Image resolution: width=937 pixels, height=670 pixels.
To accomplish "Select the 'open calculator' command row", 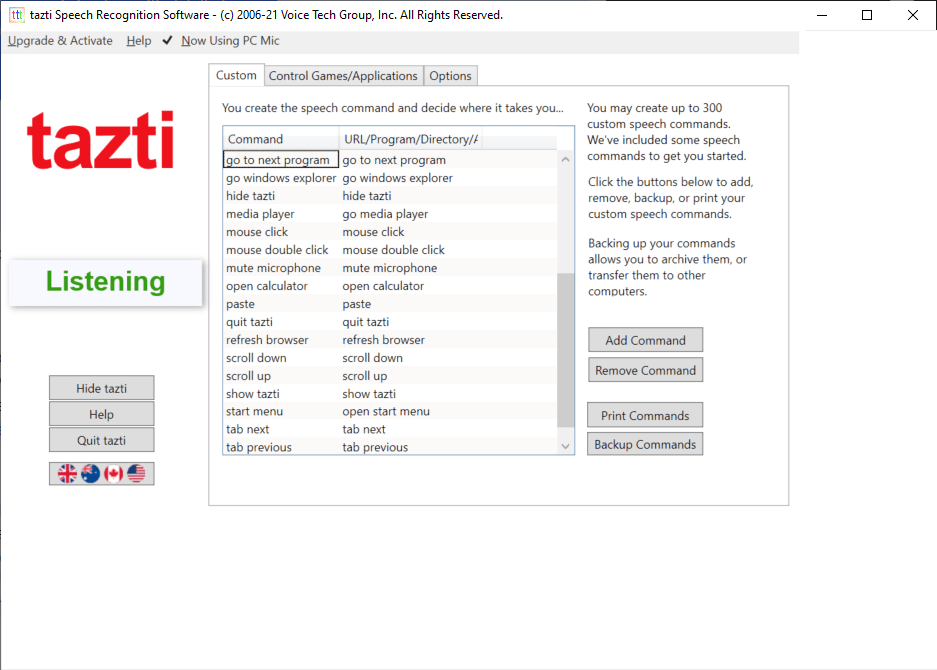I will (390, 286).
